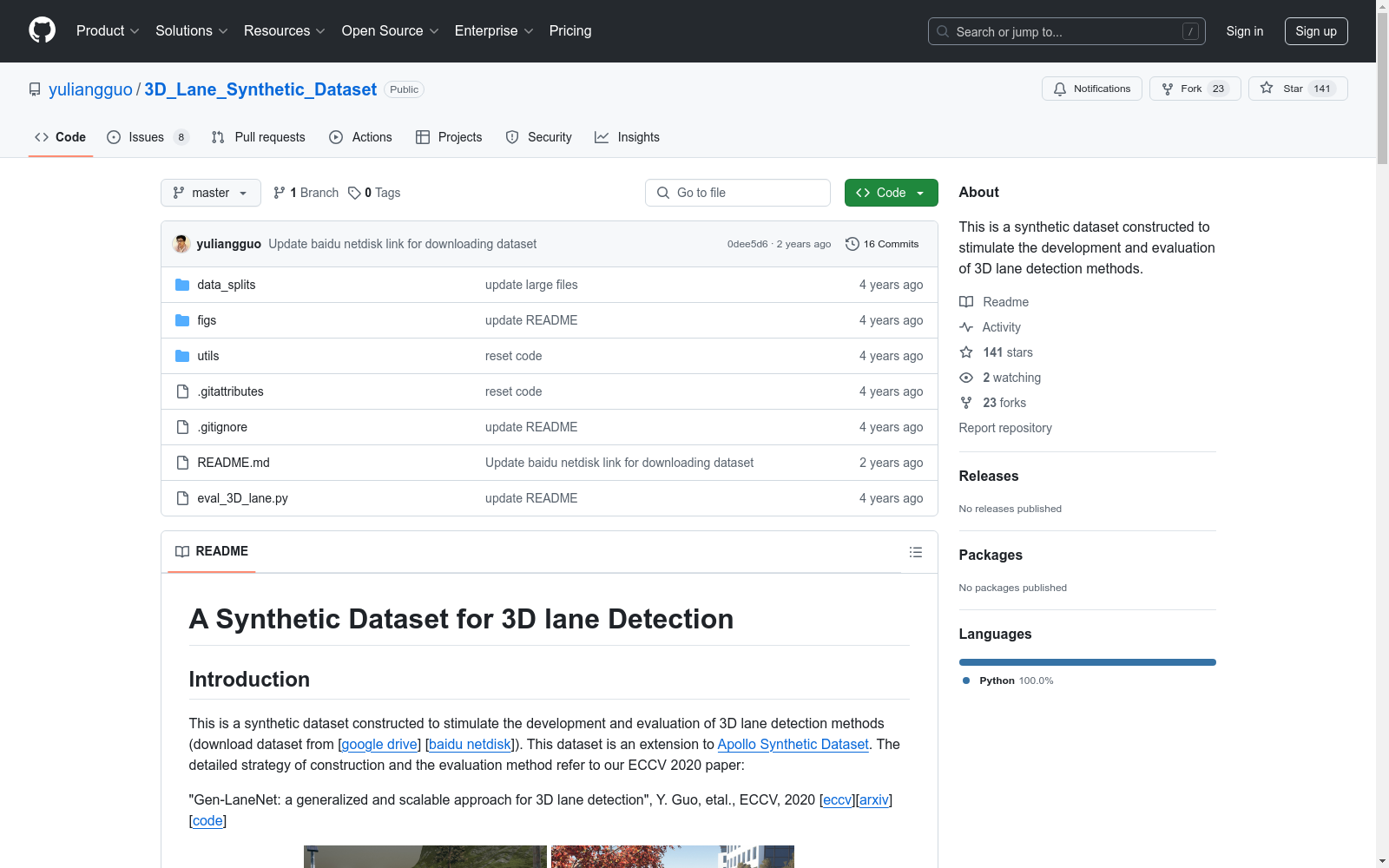Viewport: 1389px width, 868px height.
Task: Click the data_splits folder icon
Action: [x=182, y=285]
